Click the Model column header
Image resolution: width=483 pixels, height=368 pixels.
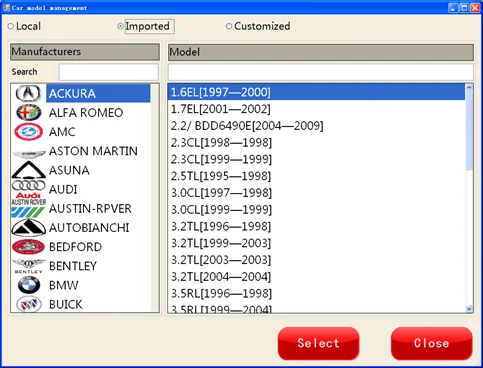click(x=321, y=52)
